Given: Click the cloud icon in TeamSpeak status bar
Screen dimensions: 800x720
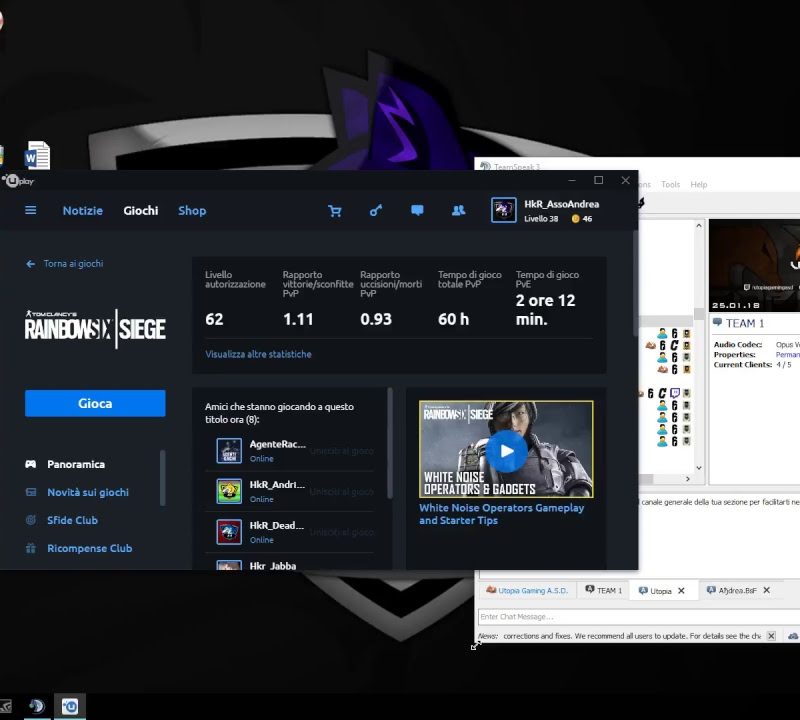Looking at the screenshot, I should [793, 636].
